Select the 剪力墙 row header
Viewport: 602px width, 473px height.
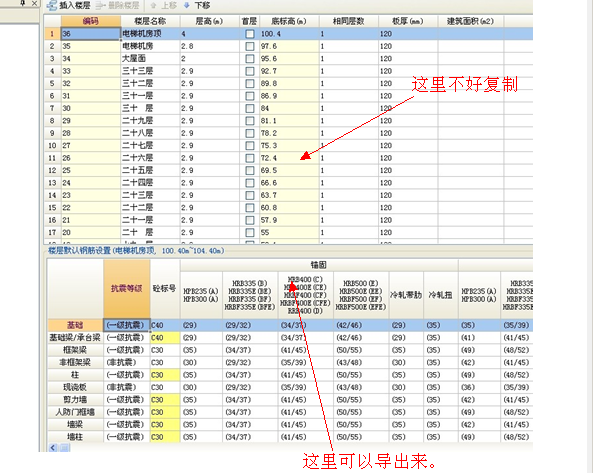click(75, 400)
